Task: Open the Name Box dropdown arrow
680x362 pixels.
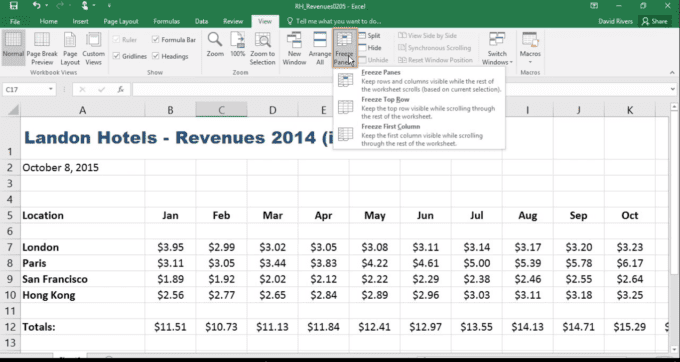Action: [51, 90]
